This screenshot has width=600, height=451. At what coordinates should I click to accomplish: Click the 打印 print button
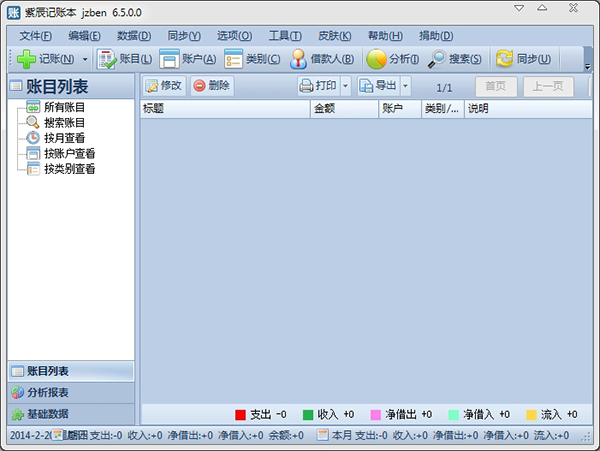click(318, 86)
